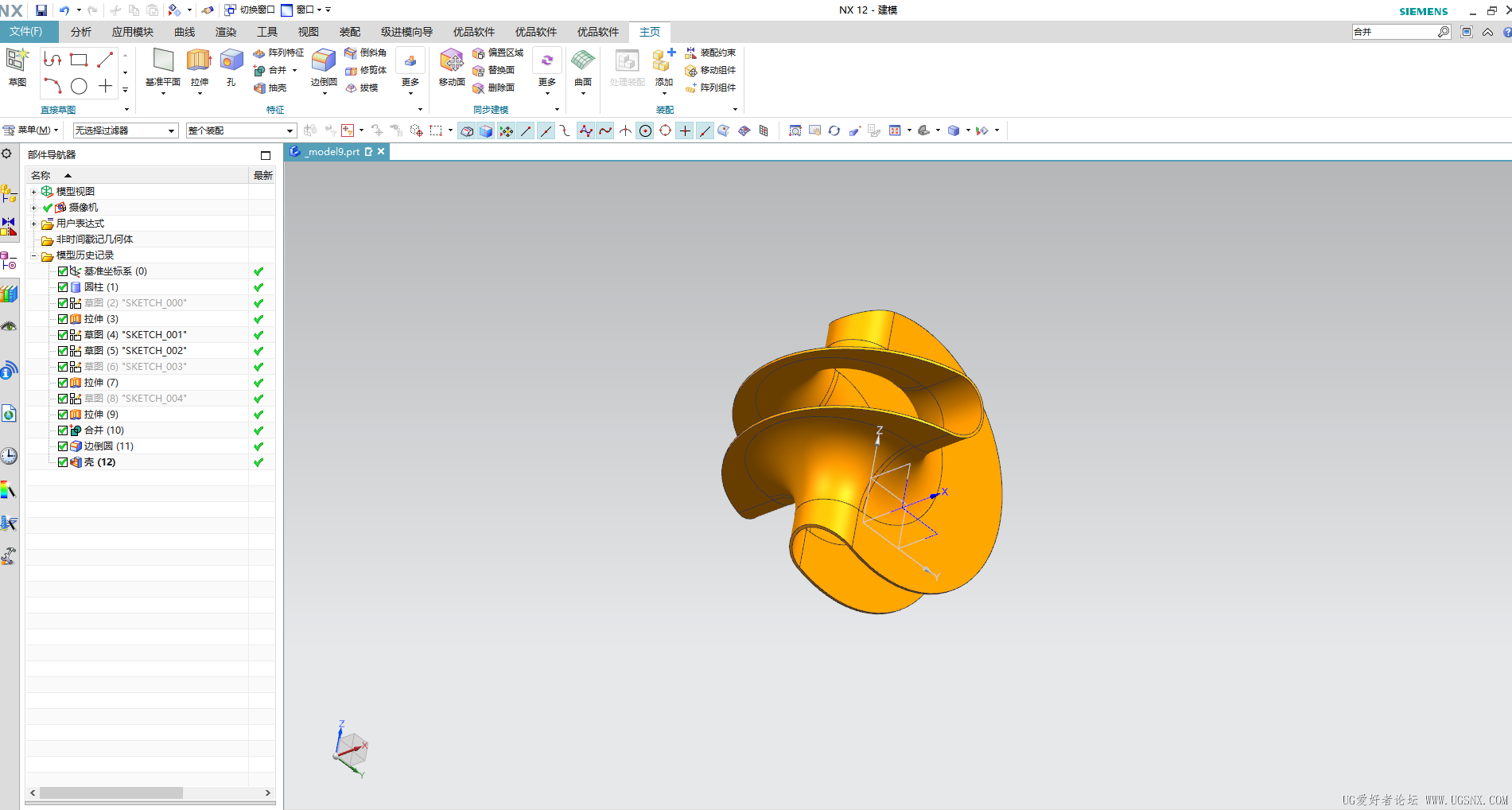Screen dimensions: 1512x810
Task: Toggle the 壳 (12) feature checkbox
Action: coord(63,462)
